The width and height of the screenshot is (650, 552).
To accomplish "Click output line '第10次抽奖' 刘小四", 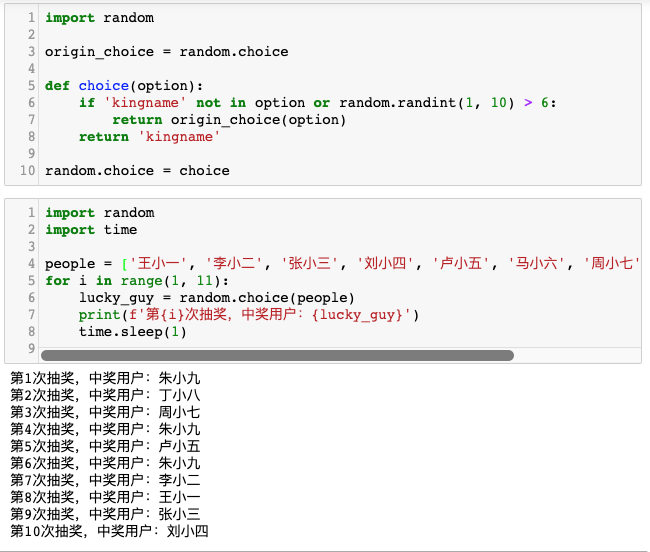I will point(109,531).
